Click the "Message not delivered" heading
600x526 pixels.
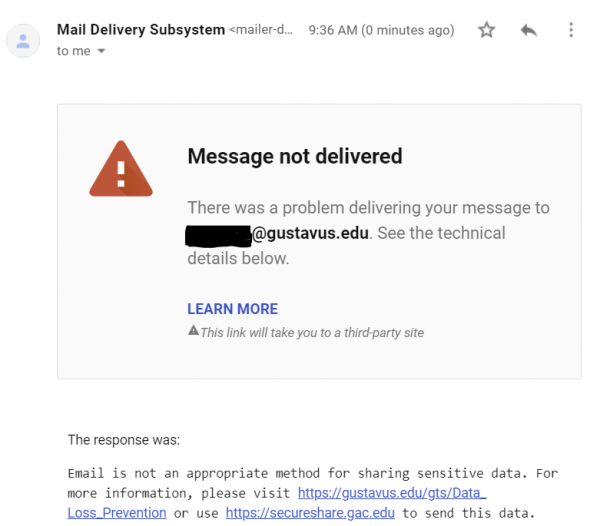[x=295, y=156]
